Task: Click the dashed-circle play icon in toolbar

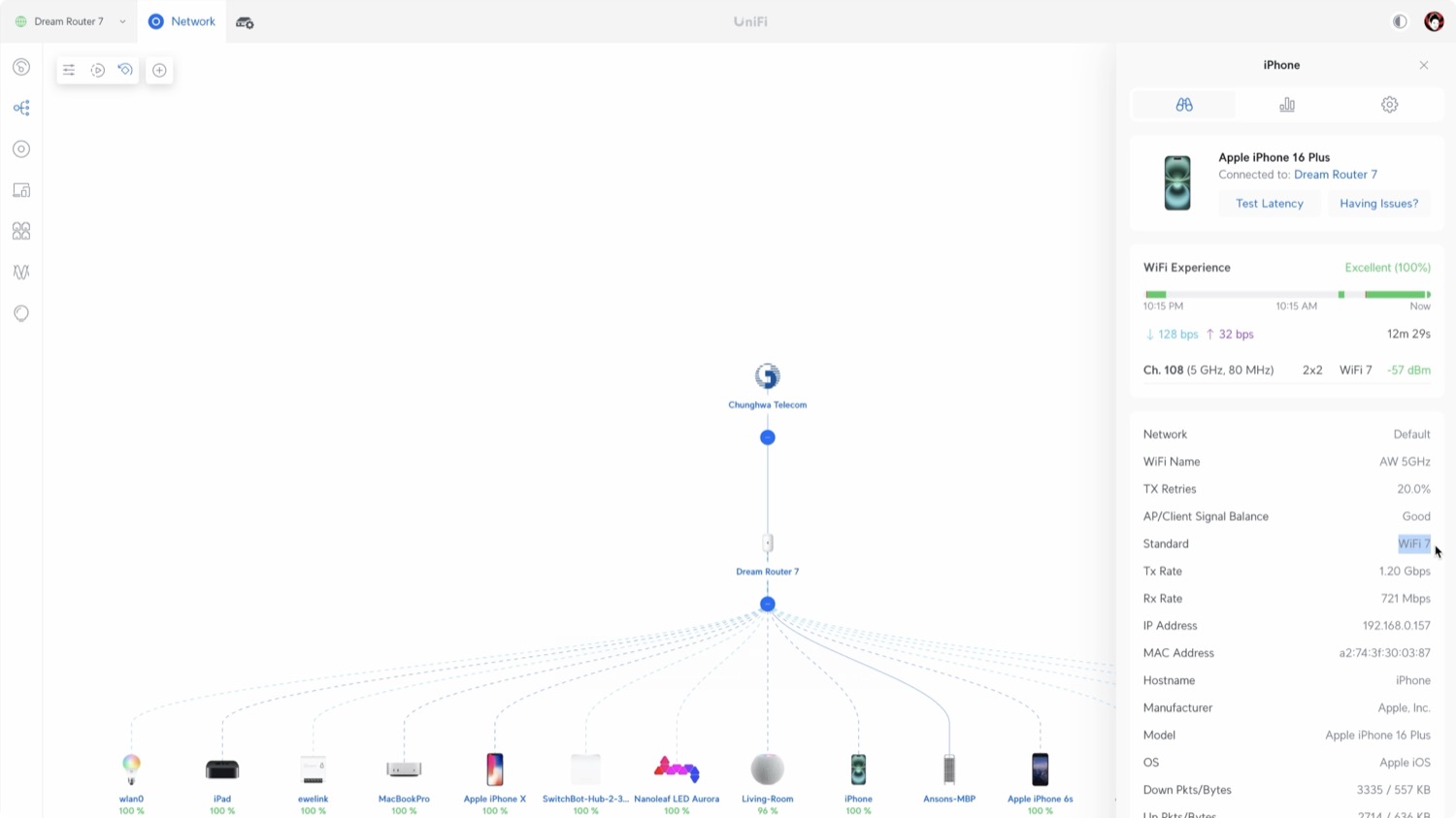Action: tap(97, 70)
